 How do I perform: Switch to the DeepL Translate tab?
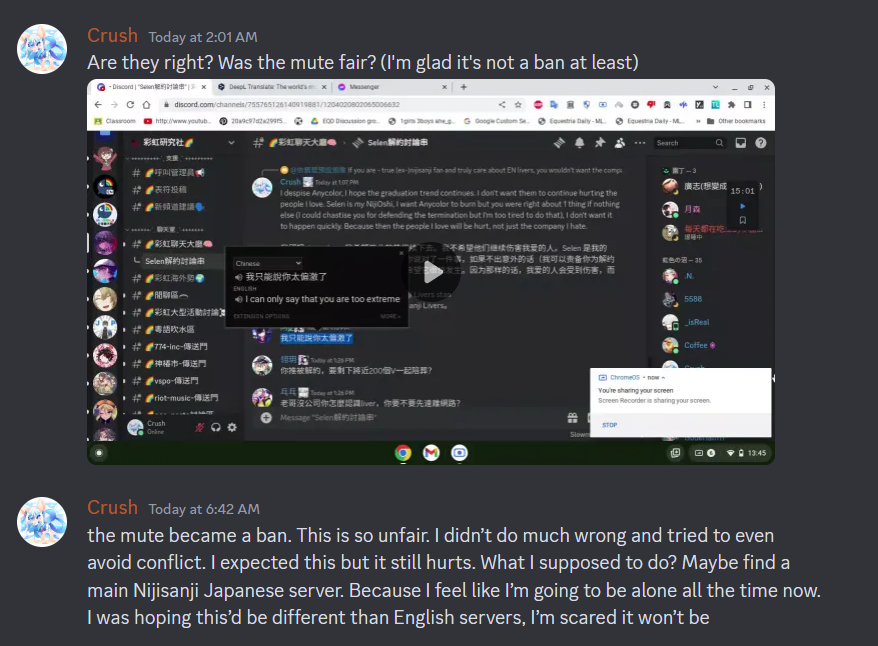(x=272, y=87)
